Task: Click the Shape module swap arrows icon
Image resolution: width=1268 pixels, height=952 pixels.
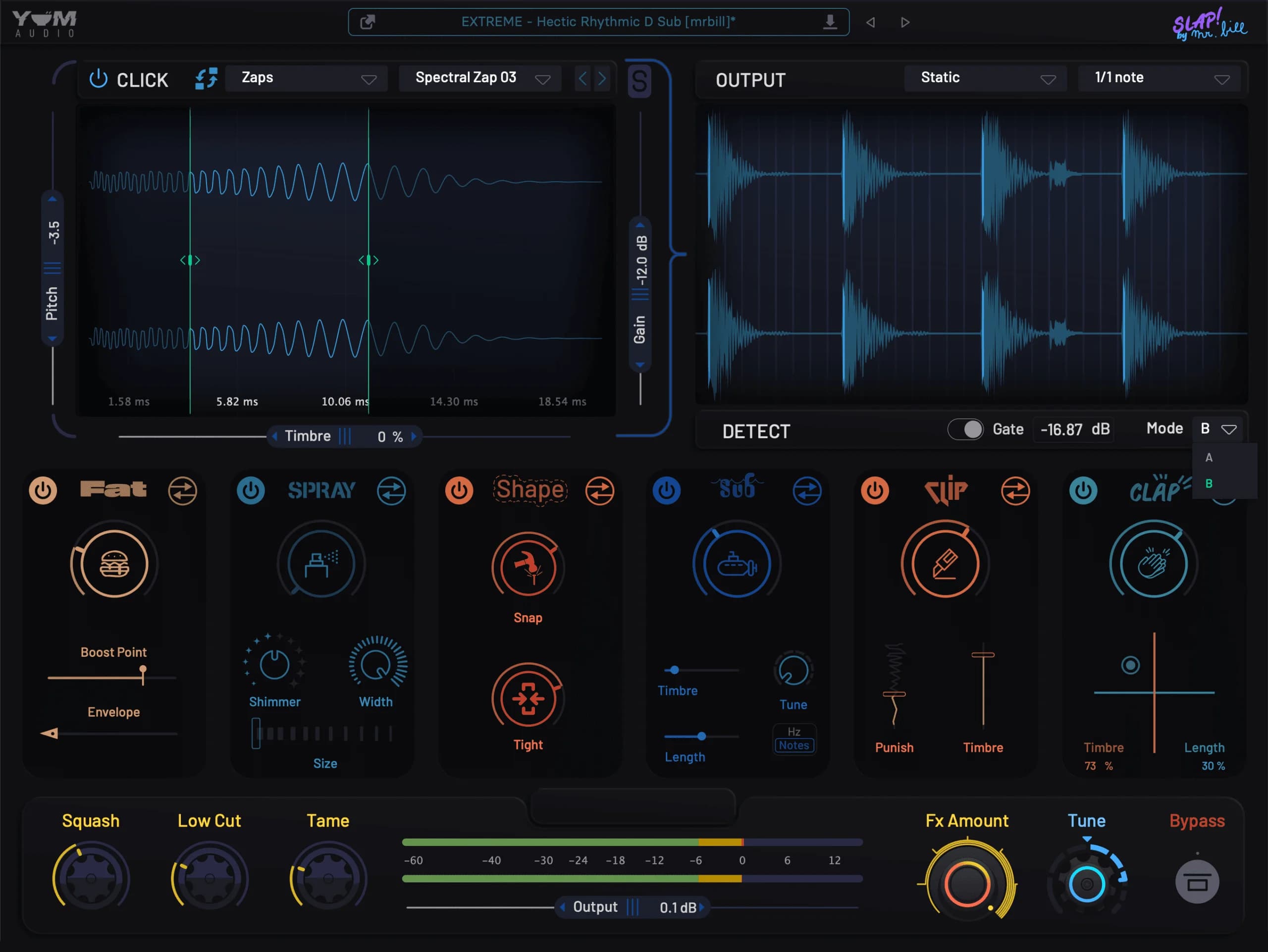Action: [x=600, y=491]
